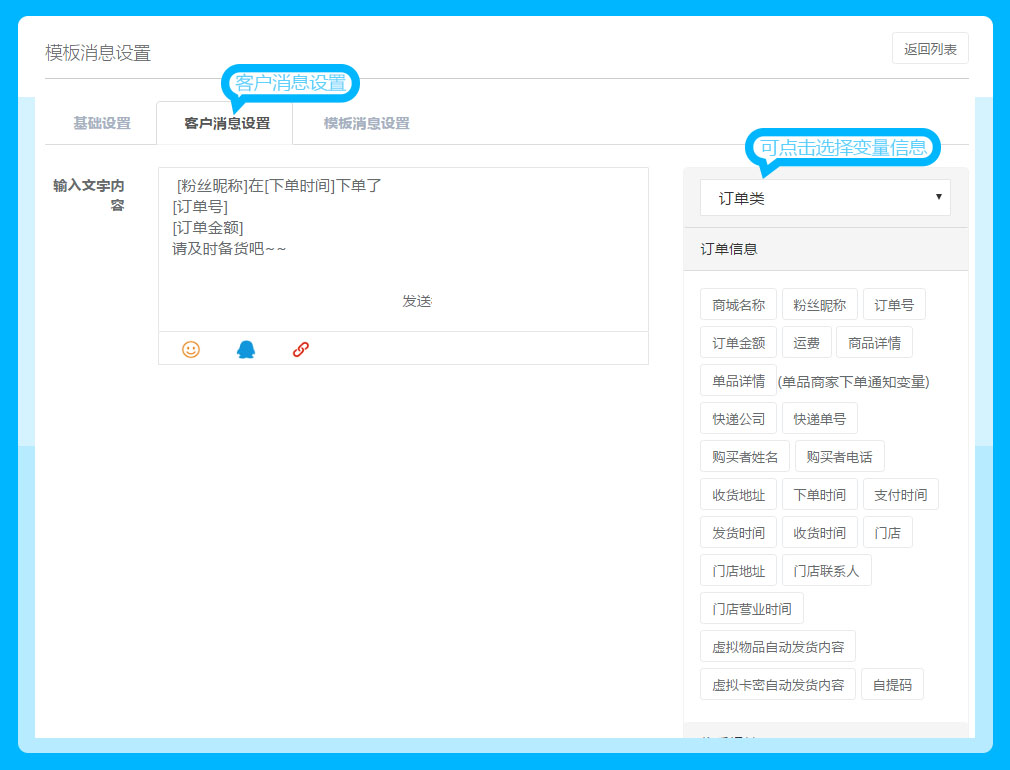Click the red link insert icon
Image resolution: width=1010 pixels, height=770 pixels.
point(301,349)
